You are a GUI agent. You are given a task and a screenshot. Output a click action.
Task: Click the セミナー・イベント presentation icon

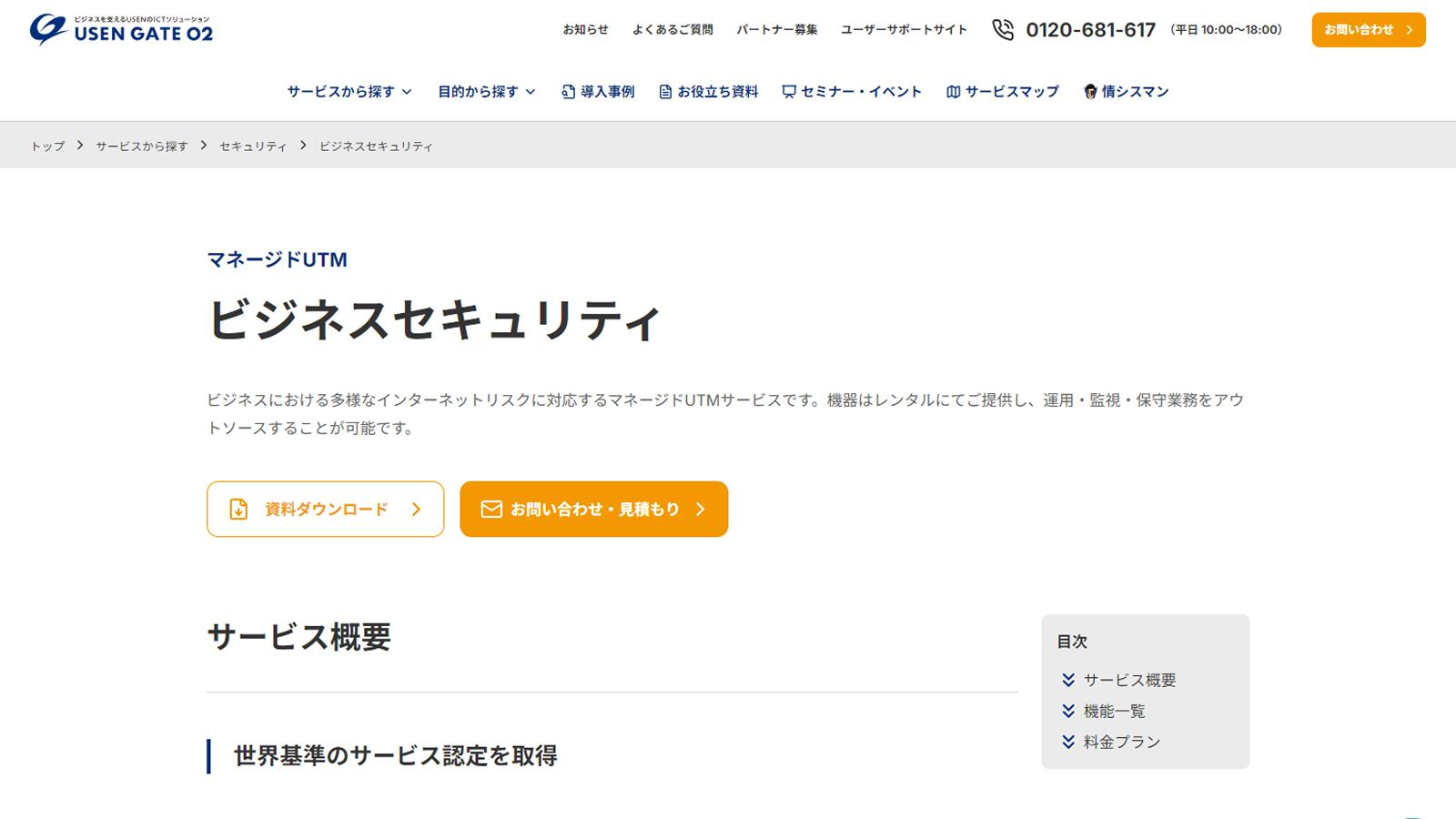pyautogui.click(x=789, y=92)
